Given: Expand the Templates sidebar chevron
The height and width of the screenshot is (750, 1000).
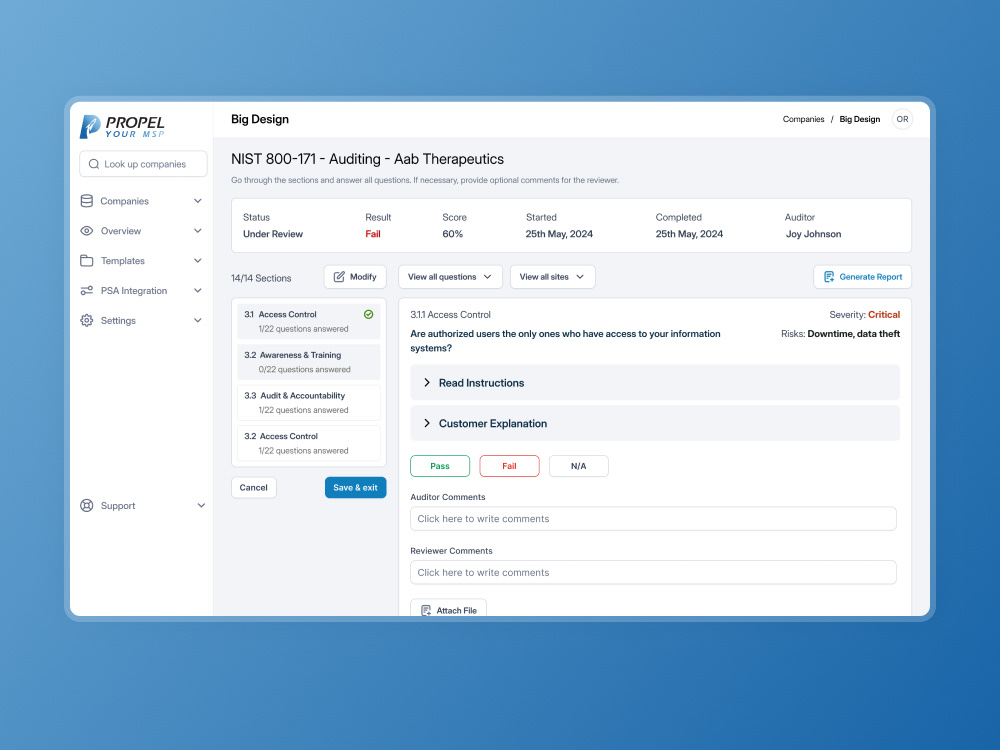Looking at the screenshot, I should point(198,260).
